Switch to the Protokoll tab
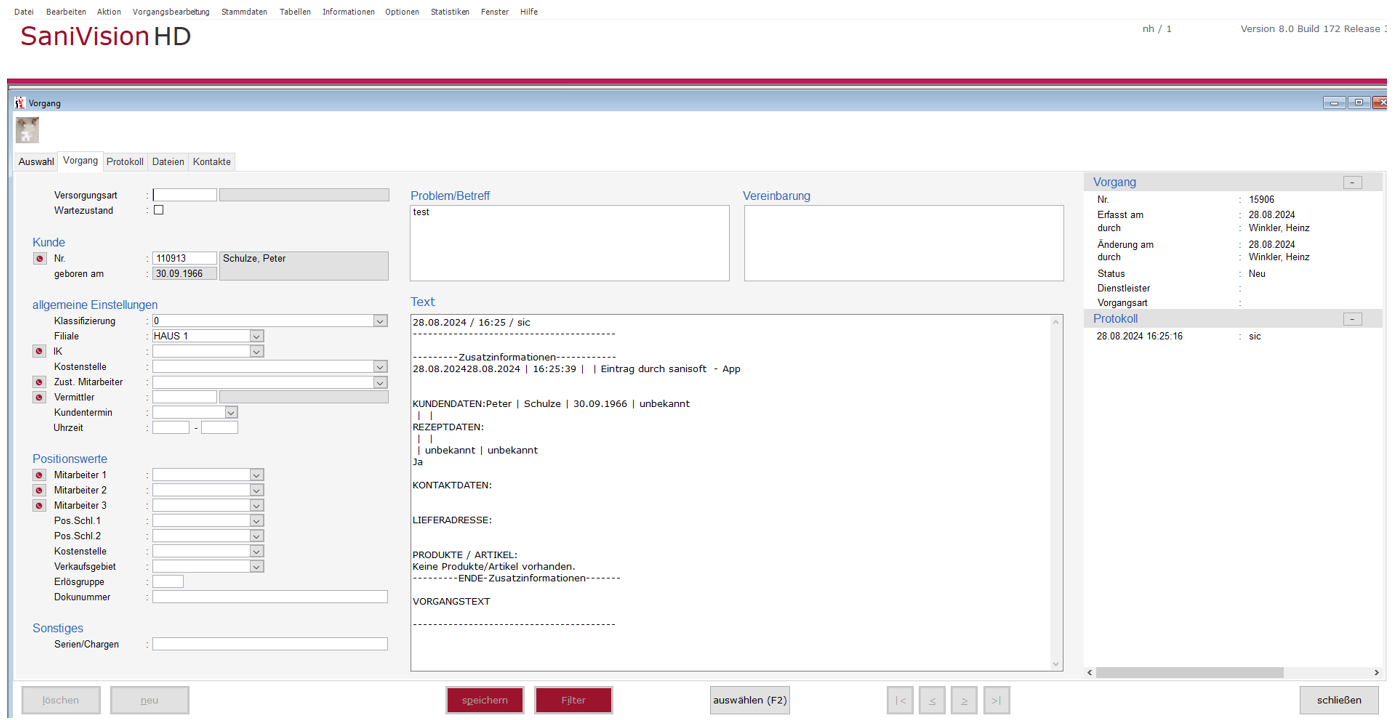 coord(125,162)
